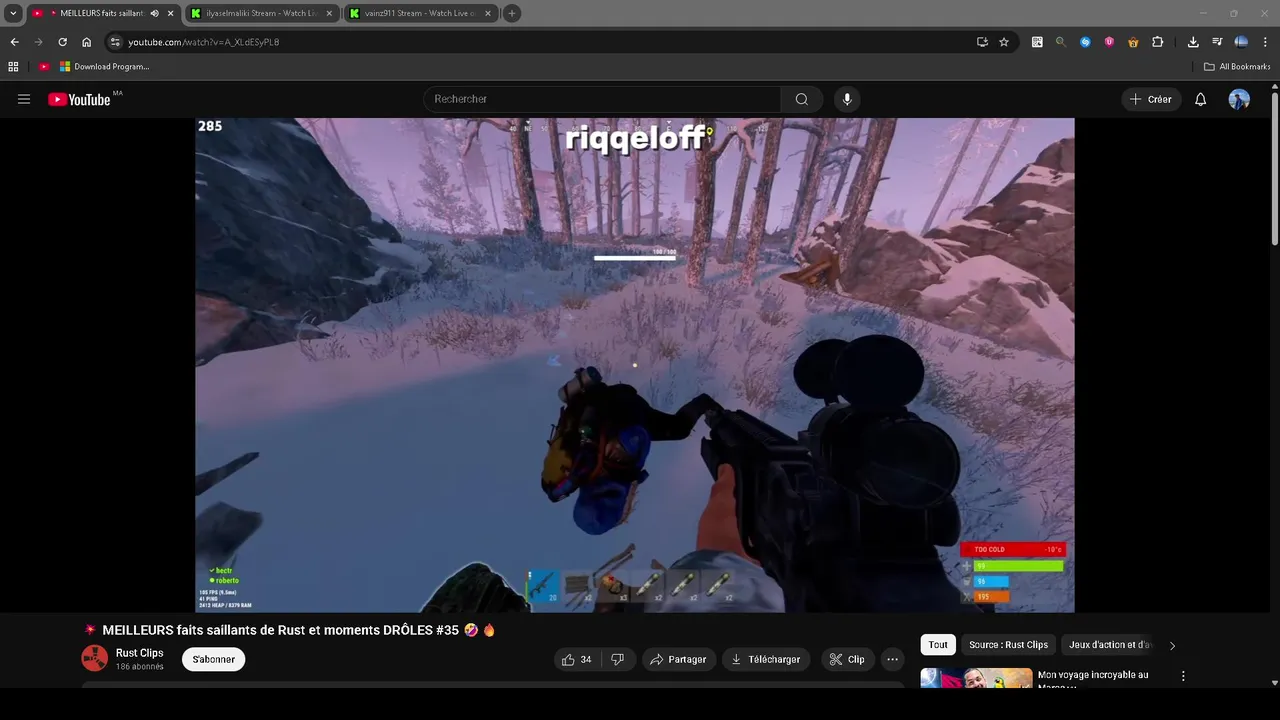1280x720 pixels.
Task: Show more filter chips with the arrow
Action: tap(1172, 646)
